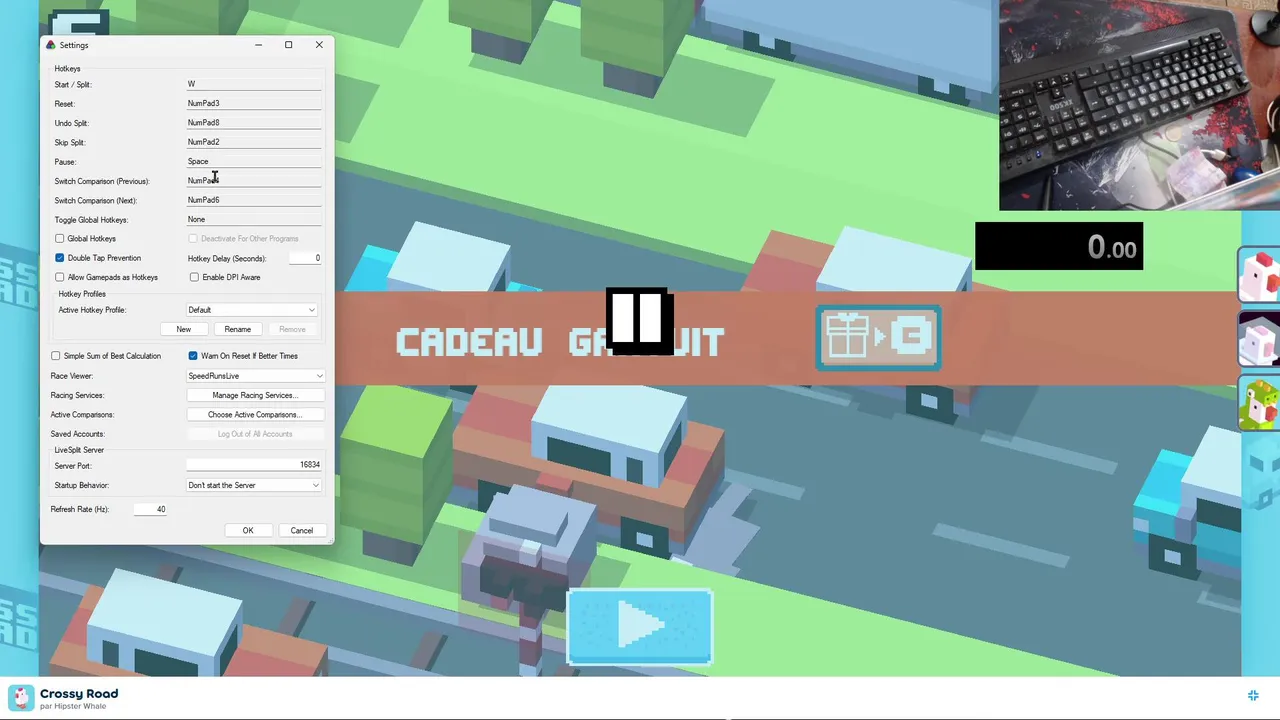
Task: Select the green duck character thumbnail
Action: click(1260, 403)
